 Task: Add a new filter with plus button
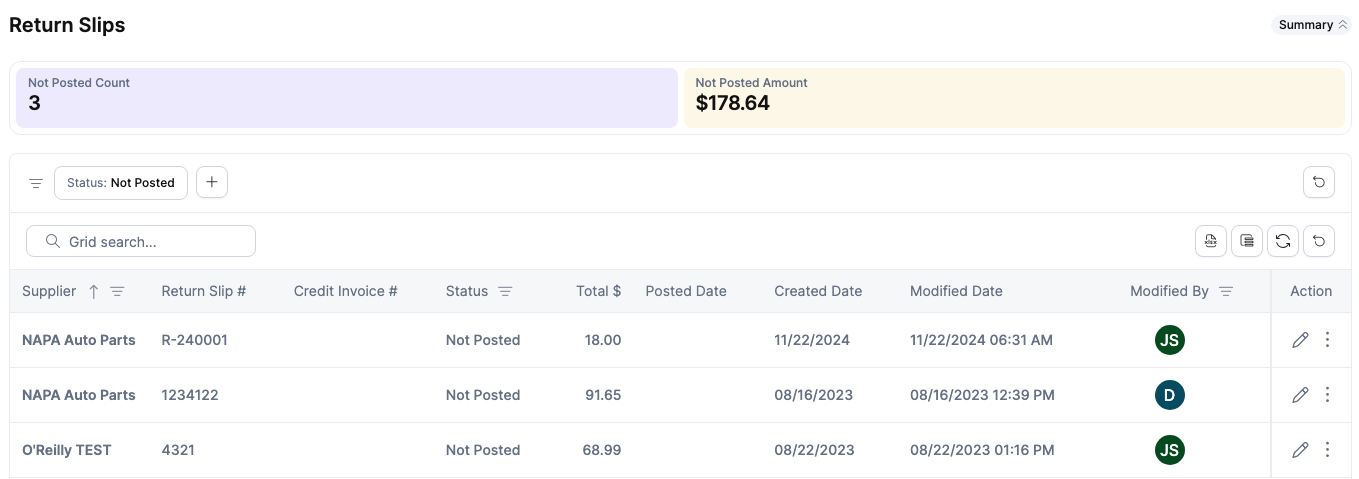[x=212, y=182]
